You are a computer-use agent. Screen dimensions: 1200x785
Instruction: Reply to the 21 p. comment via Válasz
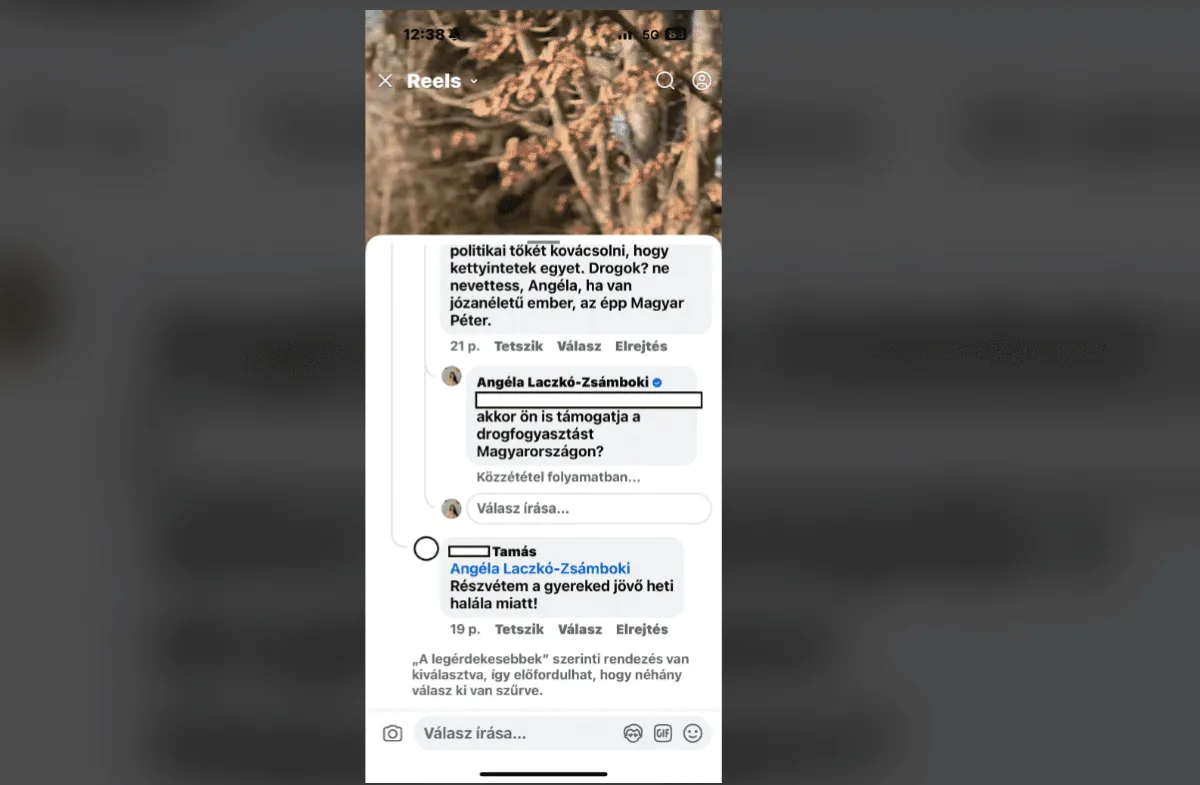tap(579, 346)
